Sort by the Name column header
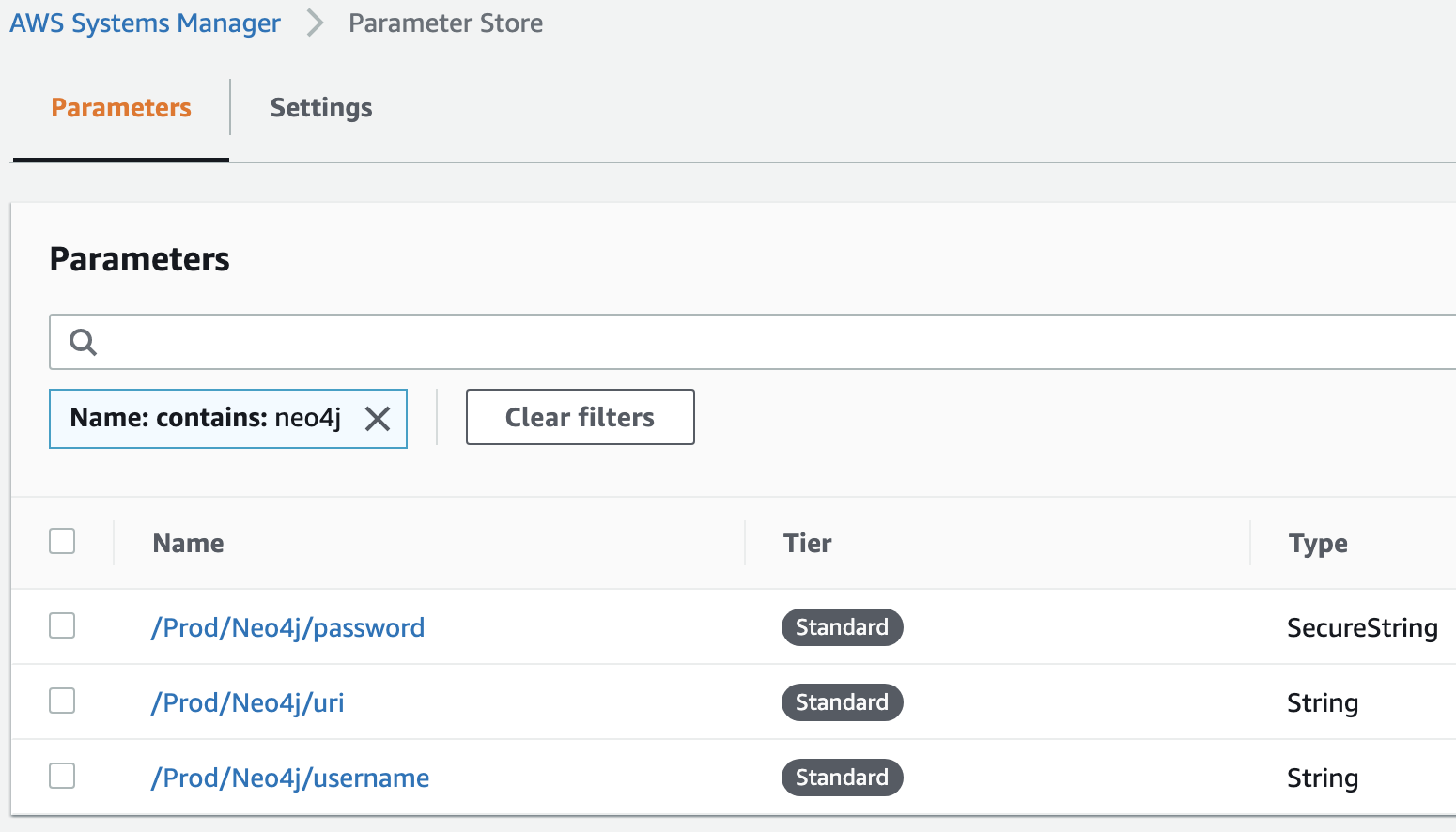The height and width of the screenshot is (832, 1456). coord(188,543)
